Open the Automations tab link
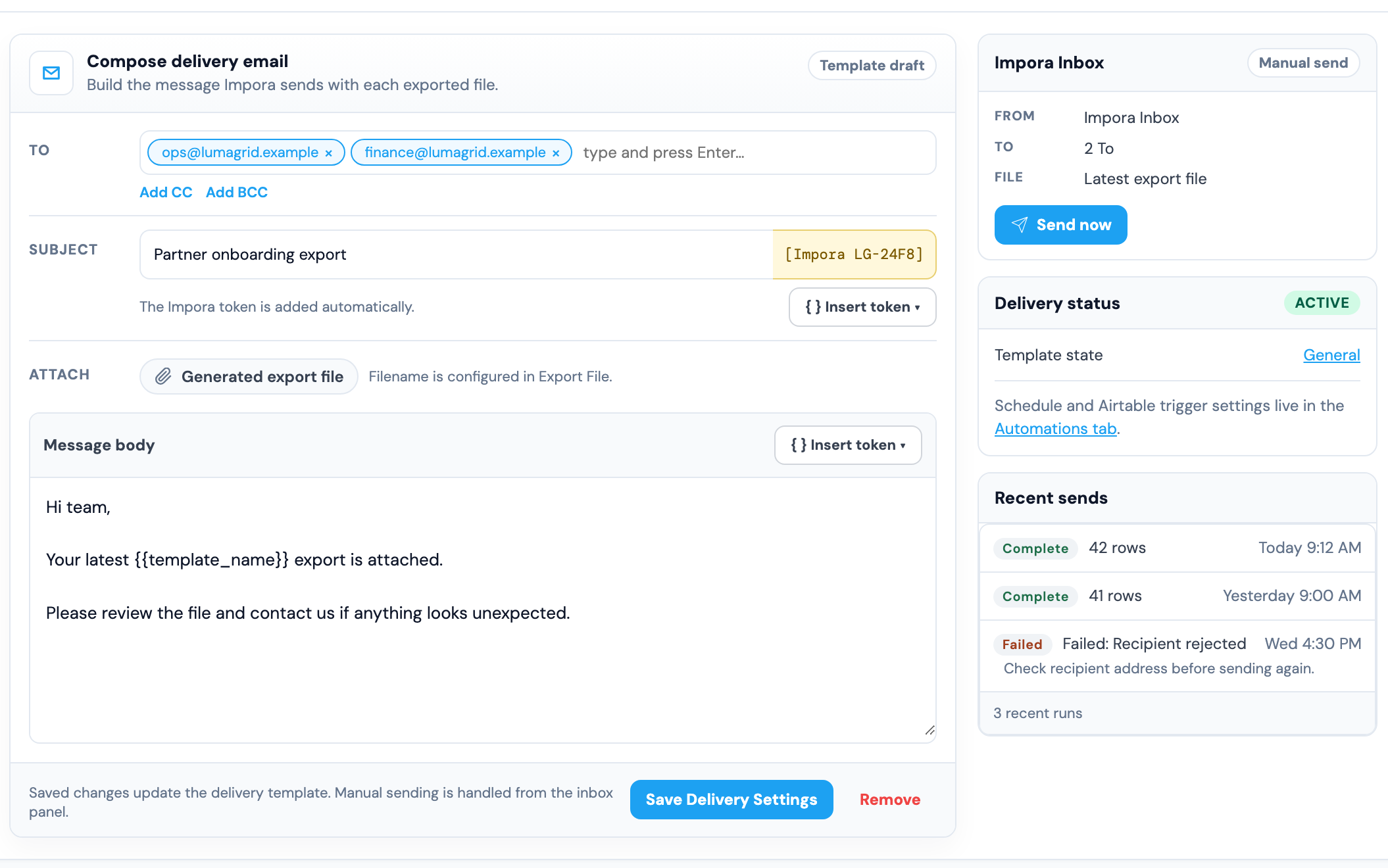 [x=1056, y=429]
